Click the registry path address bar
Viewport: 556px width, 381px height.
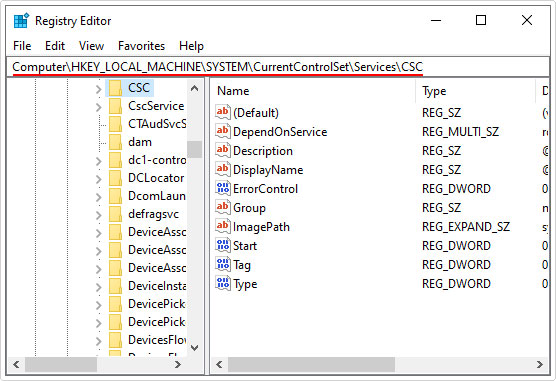pos(278,67)
